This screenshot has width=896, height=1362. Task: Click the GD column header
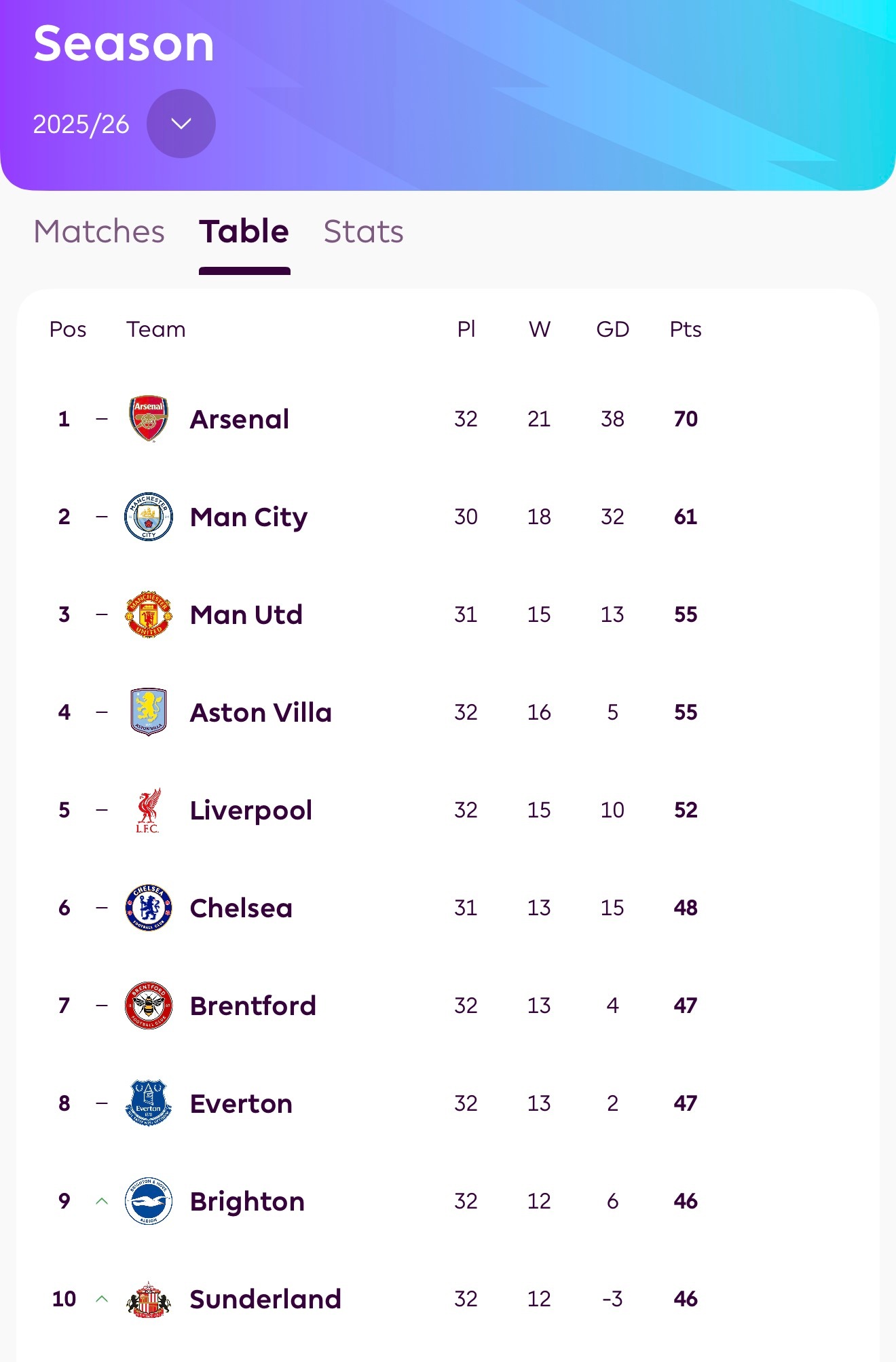(612, 329)
